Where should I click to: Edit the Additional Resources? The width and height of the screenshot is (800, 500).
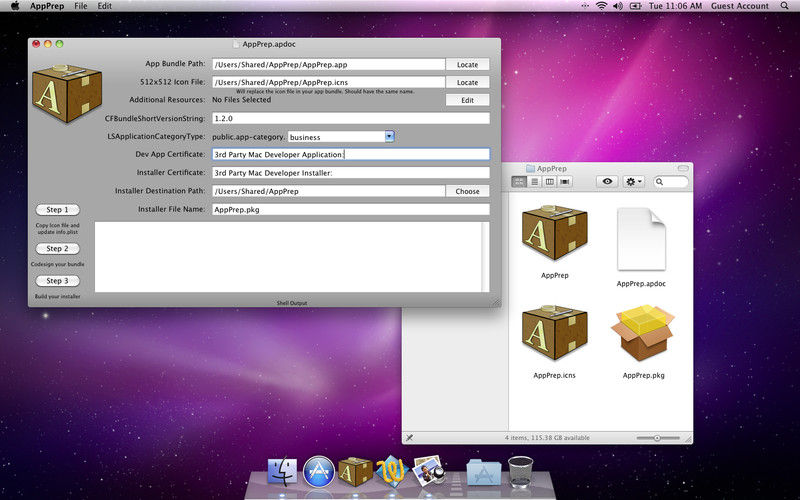pyautogui.click(x=467, y=100)
